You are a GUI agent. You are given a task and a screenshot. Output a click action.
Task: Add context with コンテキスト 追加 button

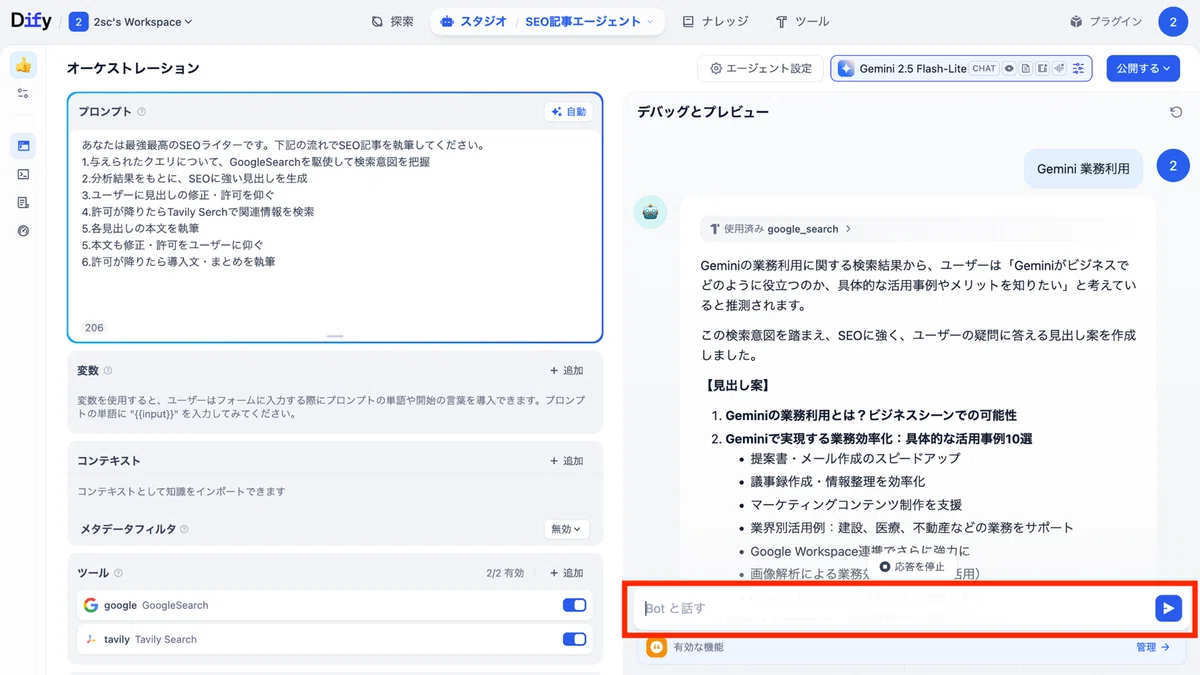566,461
